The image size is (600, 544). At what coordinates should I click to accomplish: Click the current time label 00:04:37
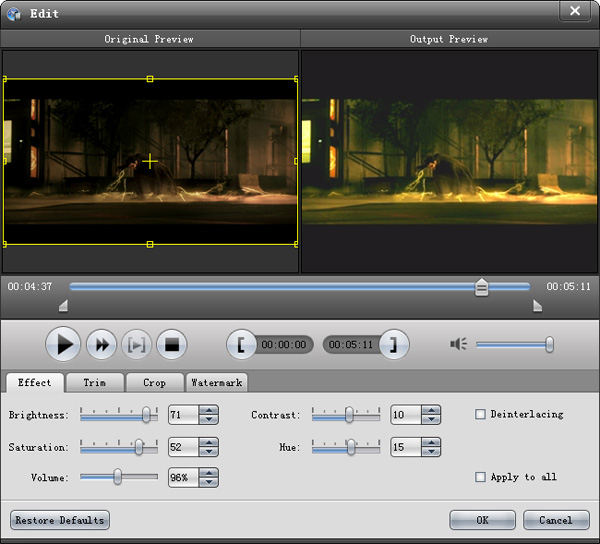pyautogui.click(x=30, y=287)
